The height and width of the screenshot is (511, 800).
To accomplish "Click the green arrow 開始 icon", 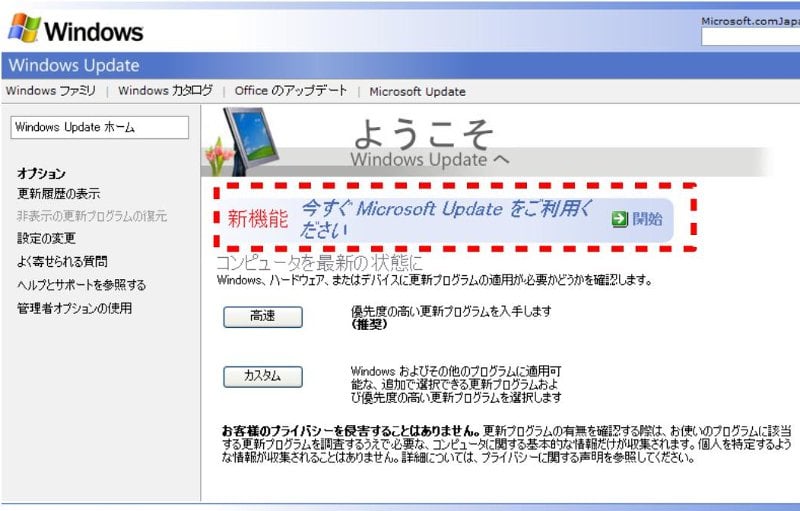I will pyautogui.click(x=619, y=219).
